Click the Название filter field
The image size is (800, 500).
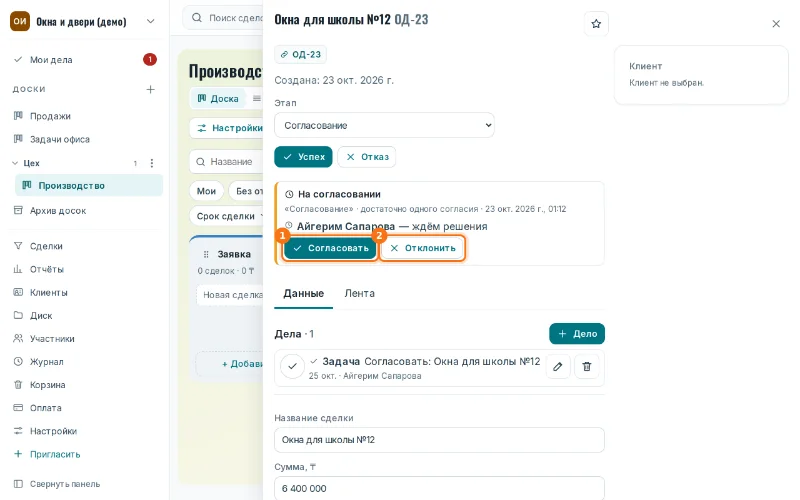(x=227, y=162)
